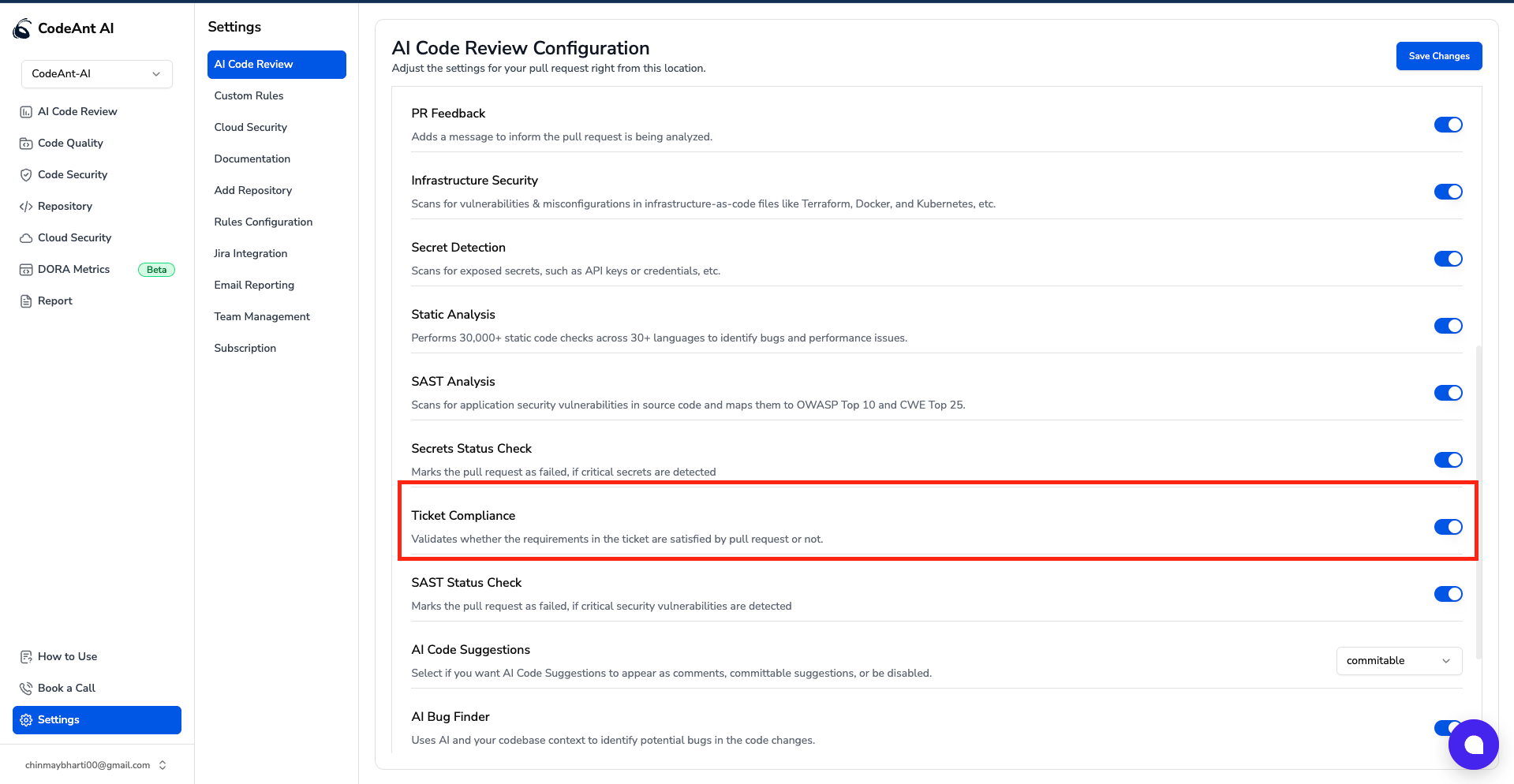The image size is (1514, 784).
Task: Click the 'AI Bug Finder' heading
Action: click(450, 717)
